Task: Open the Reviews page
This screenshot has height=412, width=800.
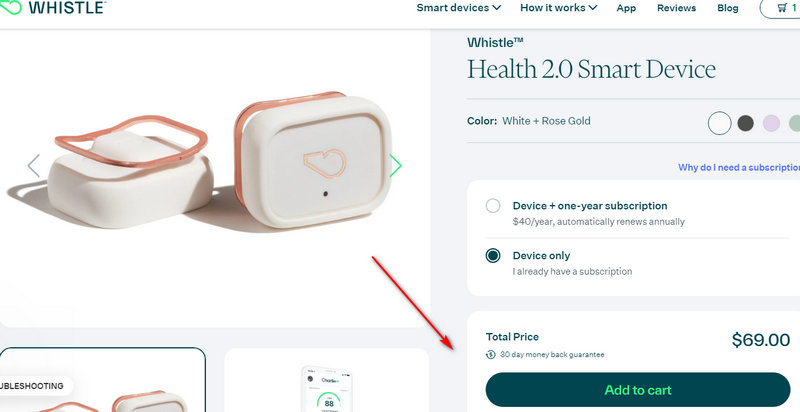Action: pos(677,8)
